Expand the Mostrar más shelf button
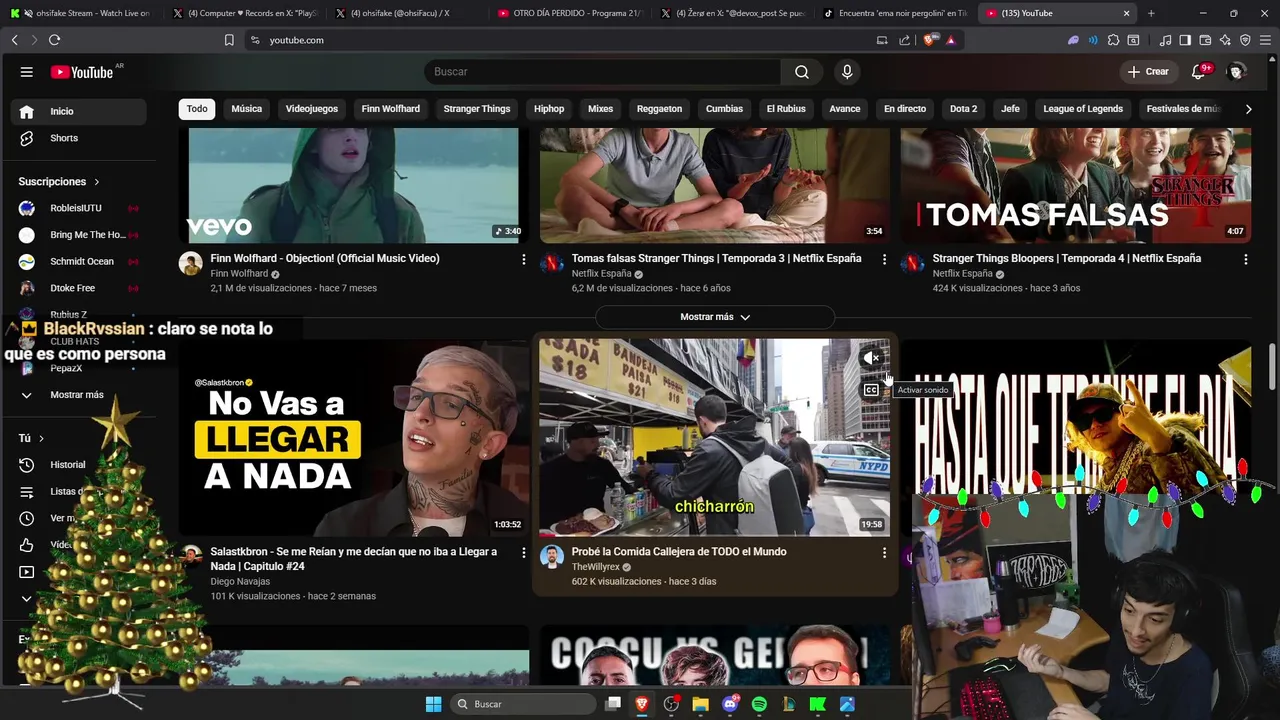Screen dimensions: 1280x720 [715, 317]
